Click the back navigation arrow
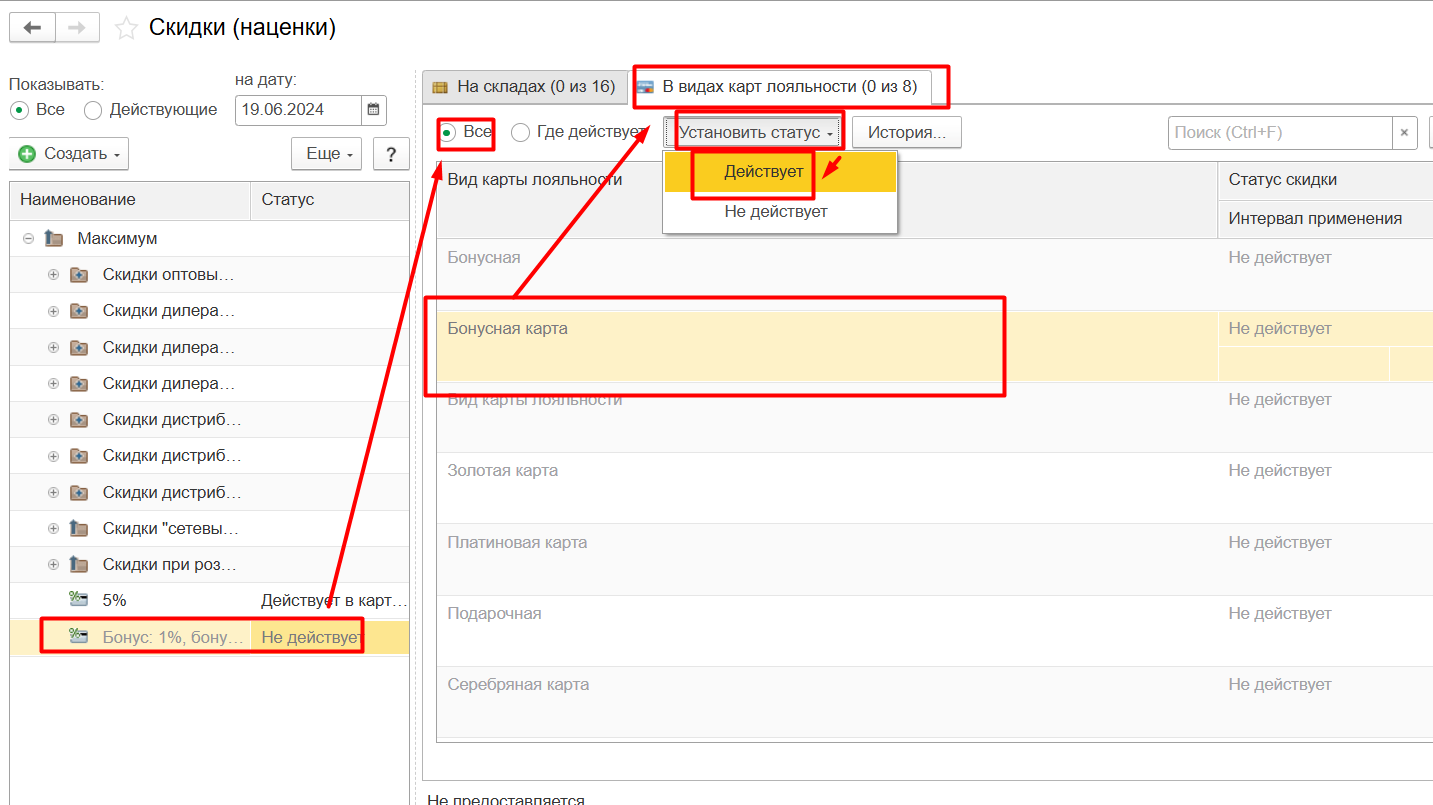 (32, 28)
